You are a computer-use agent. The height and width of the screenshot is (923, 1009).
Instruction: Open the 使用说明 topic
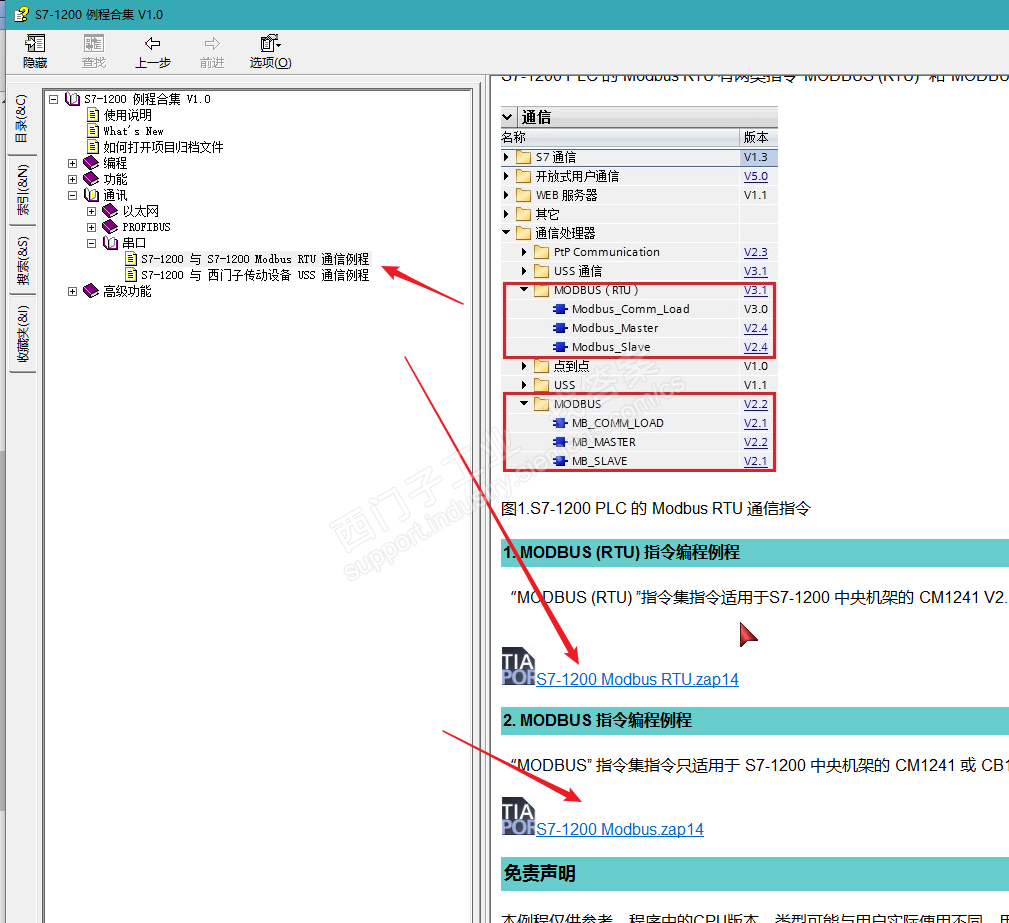pos(127,115)
